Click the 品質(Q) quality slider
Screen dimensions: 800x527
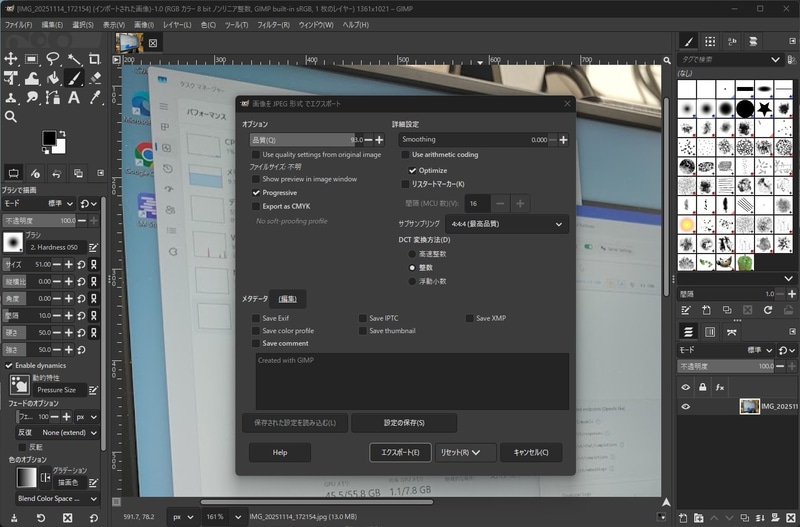(x=306, y=140)
